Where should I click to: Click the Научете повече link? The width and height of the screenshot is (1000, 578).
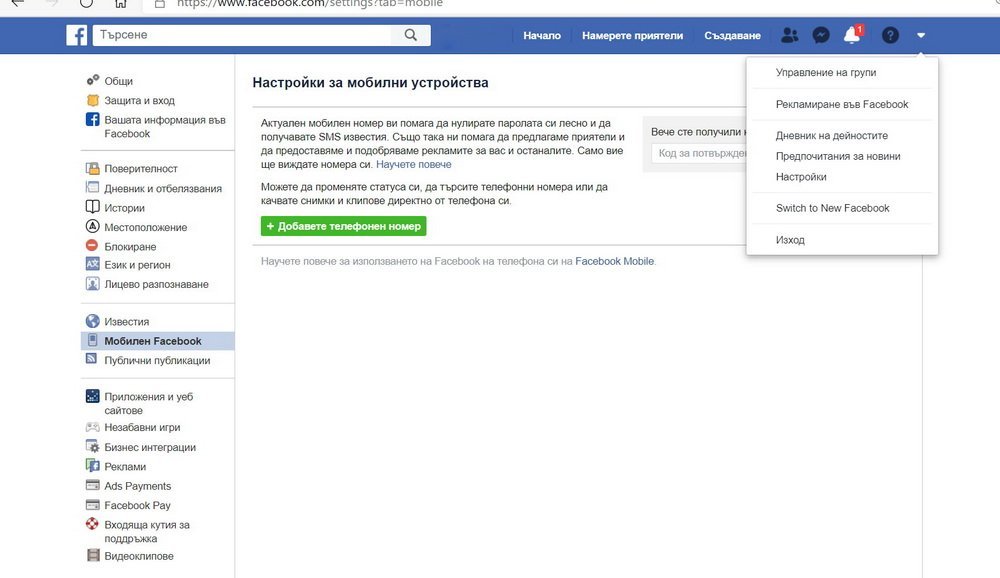tap(414, 165)
